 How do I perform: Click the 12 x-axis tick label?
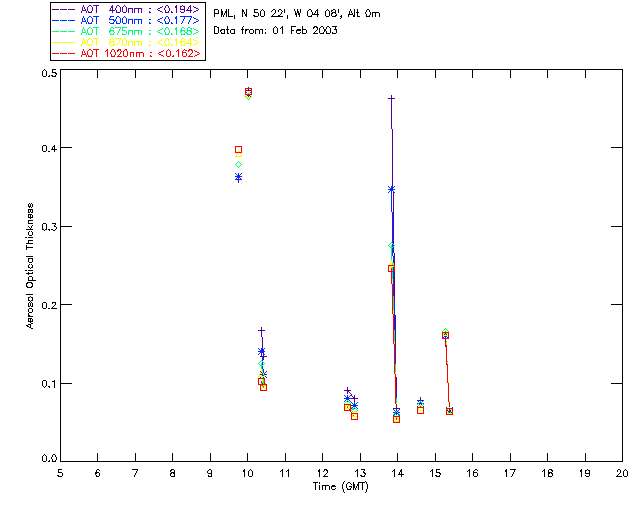322,473
